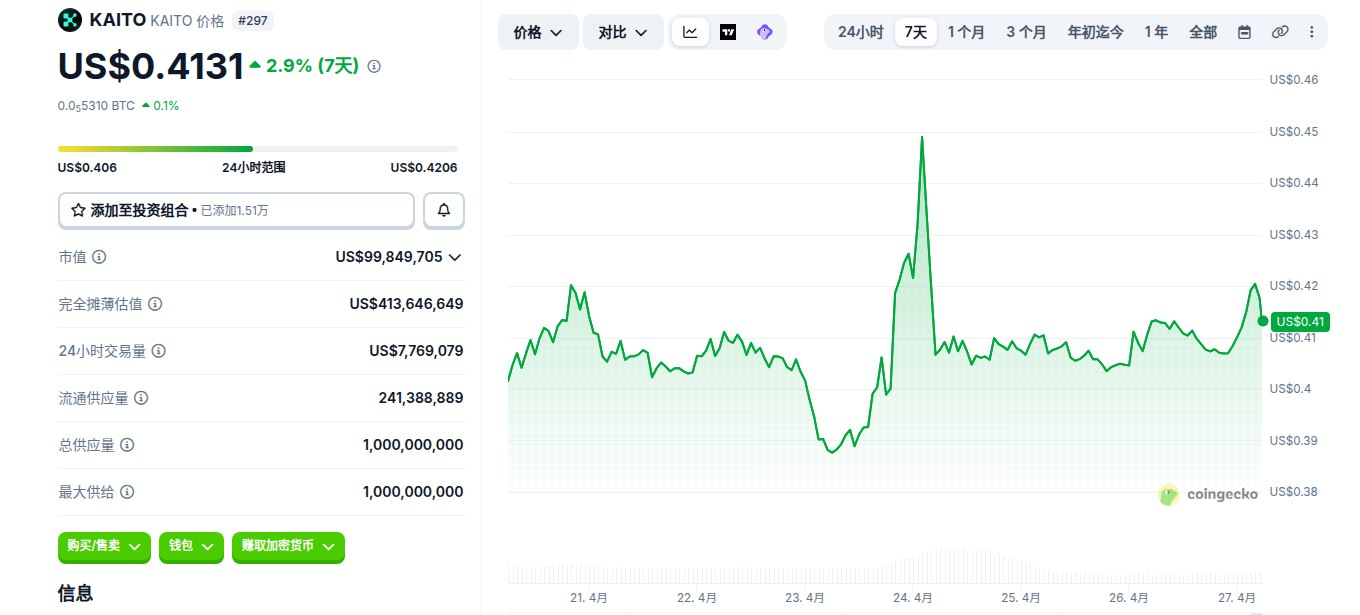1360x615 pixels.
Task: Open the 对比 compare dropdown
Action: (623, 32)
